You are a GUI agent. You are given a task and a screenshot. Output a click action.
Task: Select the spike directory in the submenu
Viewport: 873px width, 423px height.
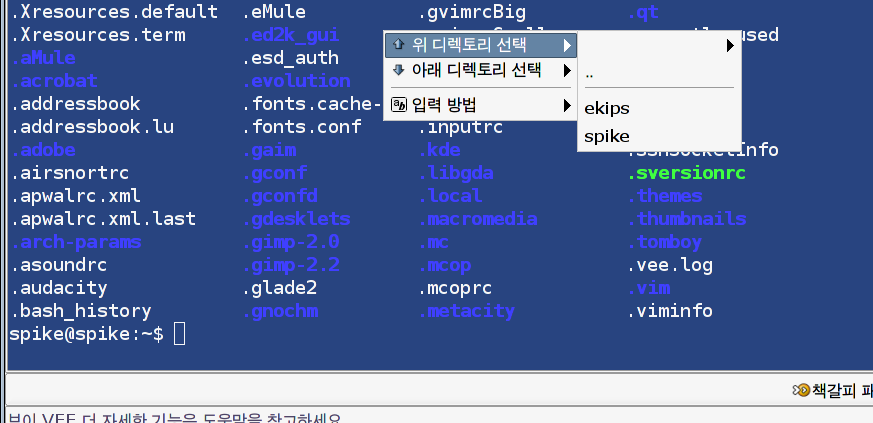tap(606, 136)
